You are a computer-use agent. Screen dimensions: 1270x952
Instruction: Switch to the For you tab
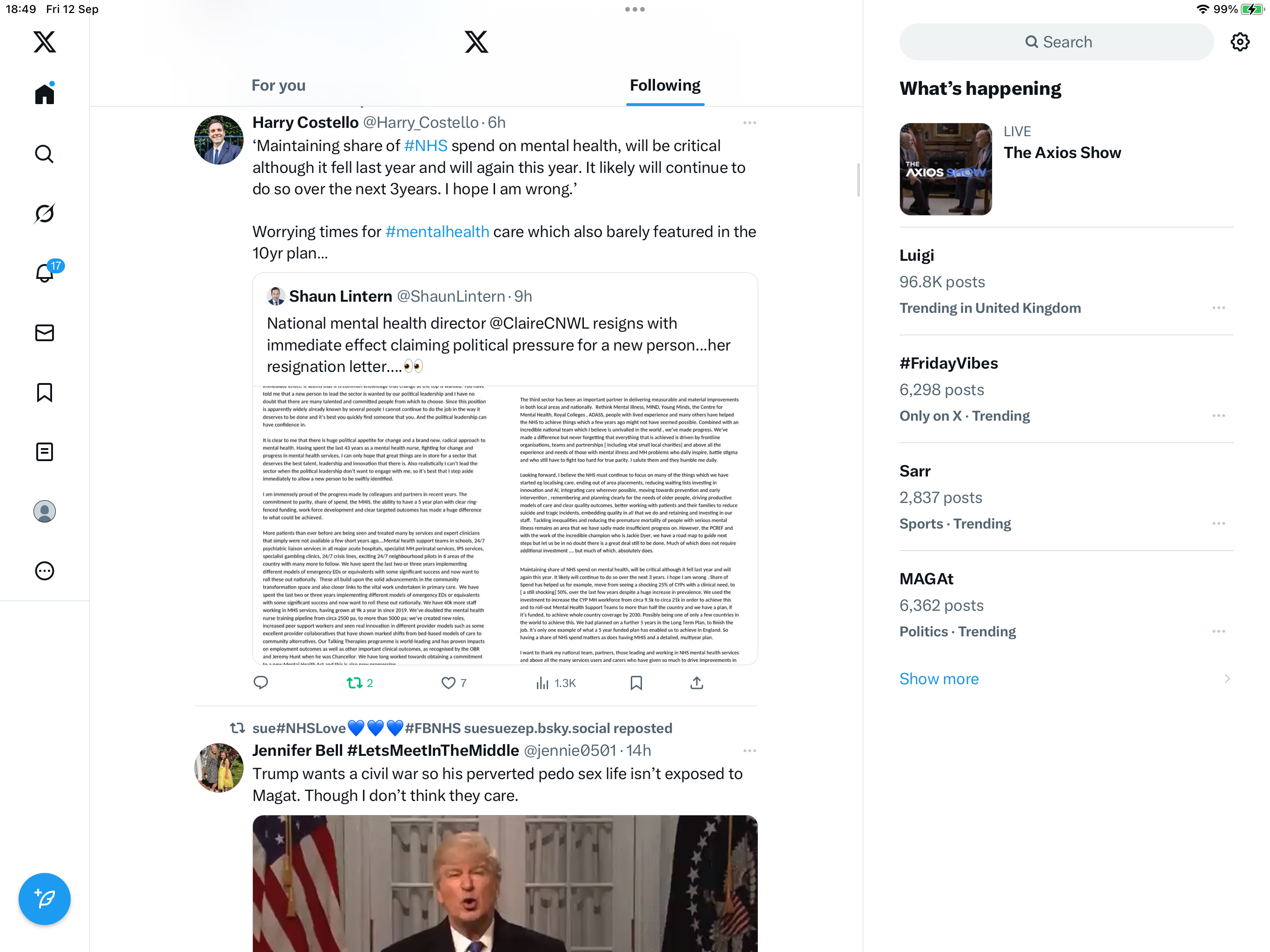278,86
